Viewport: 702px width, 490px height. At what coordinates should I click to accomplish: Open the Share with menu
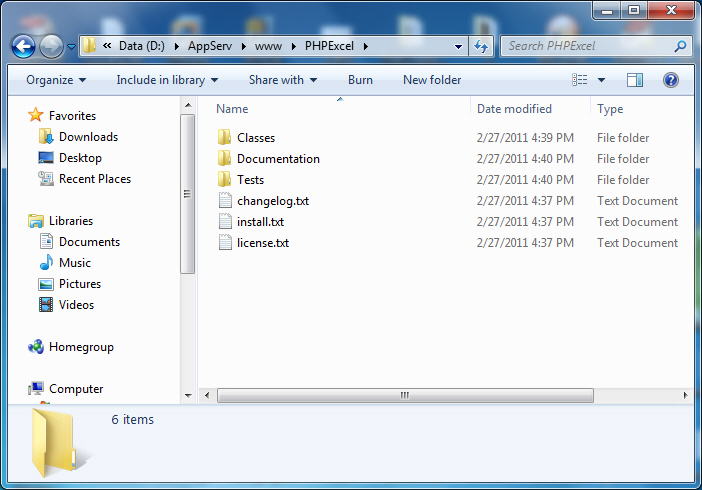[283, 80]
